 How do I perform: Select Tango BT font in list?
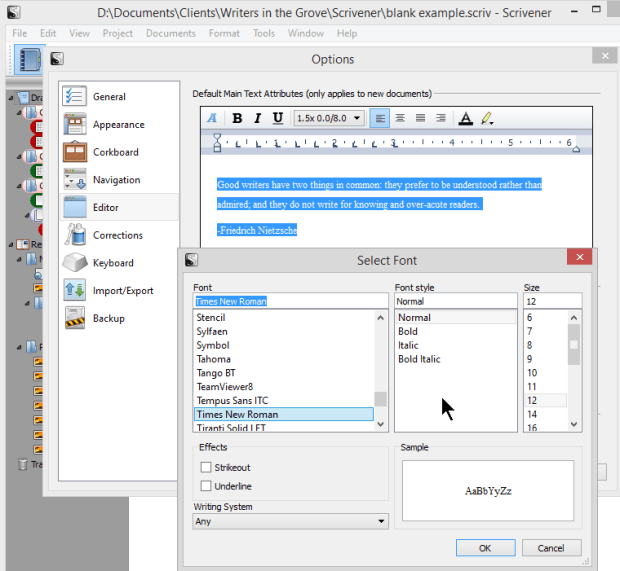[x=284, y=373]
